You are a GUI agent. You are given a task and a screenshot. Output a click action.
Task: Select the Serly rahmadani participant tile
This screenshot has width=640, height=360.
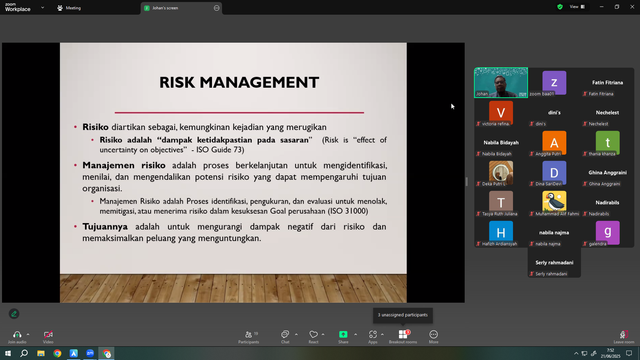[554, 262]
